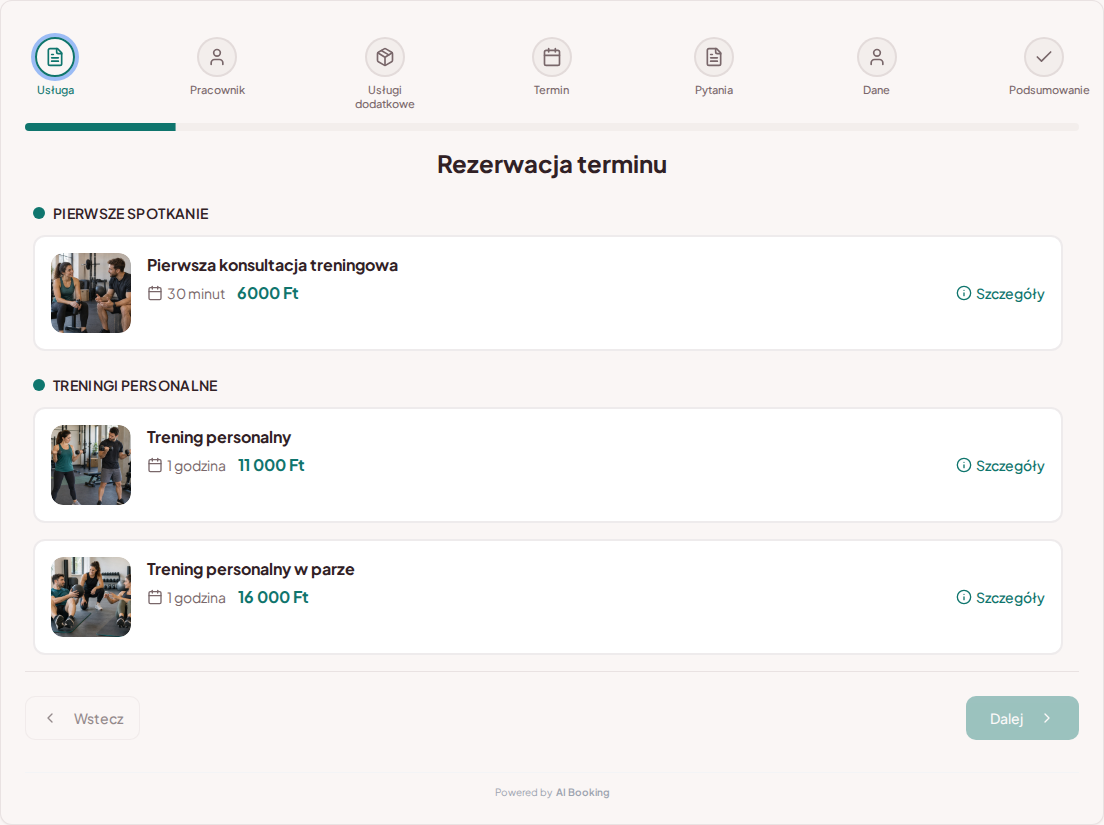Click info icon on Trening personalny card
The height and width of the screenshot is (825, 1104).
(x=964, y=465)
